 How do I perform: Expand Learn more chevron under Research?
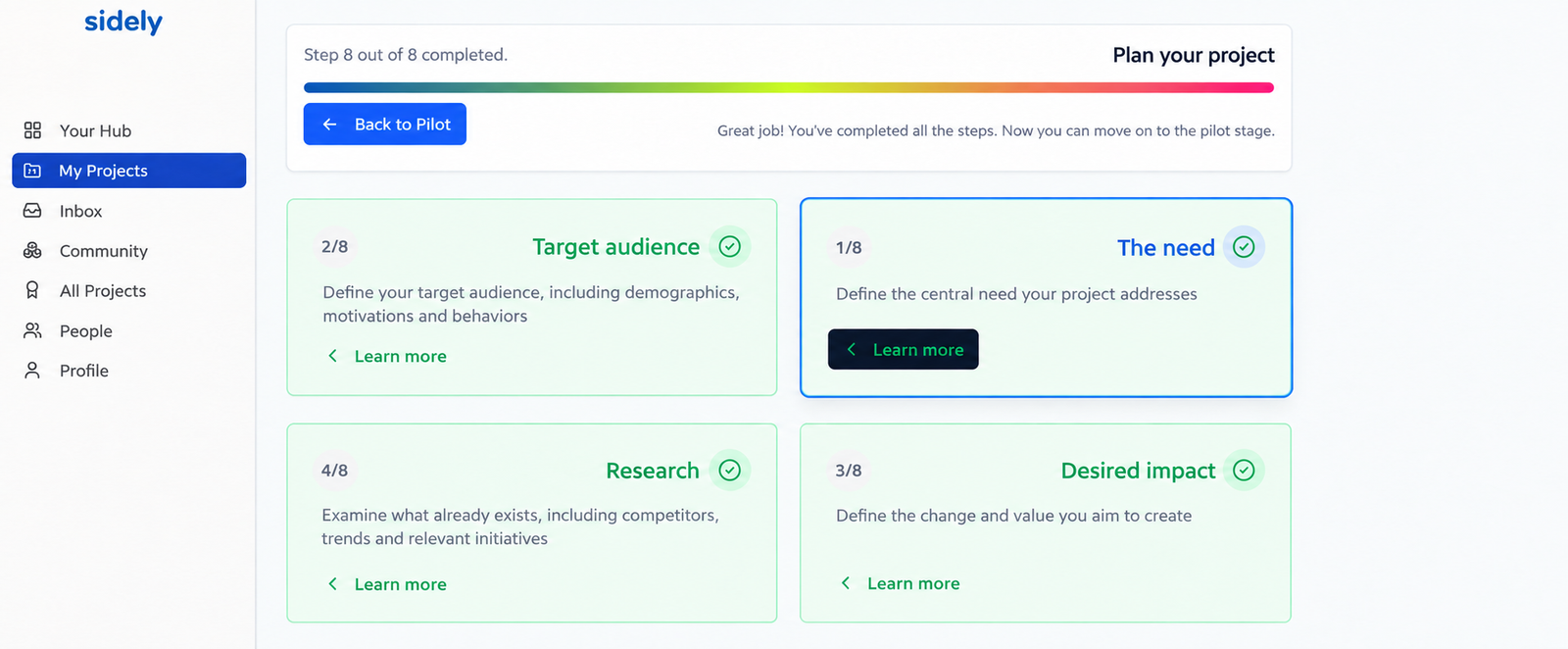[333, 584]
